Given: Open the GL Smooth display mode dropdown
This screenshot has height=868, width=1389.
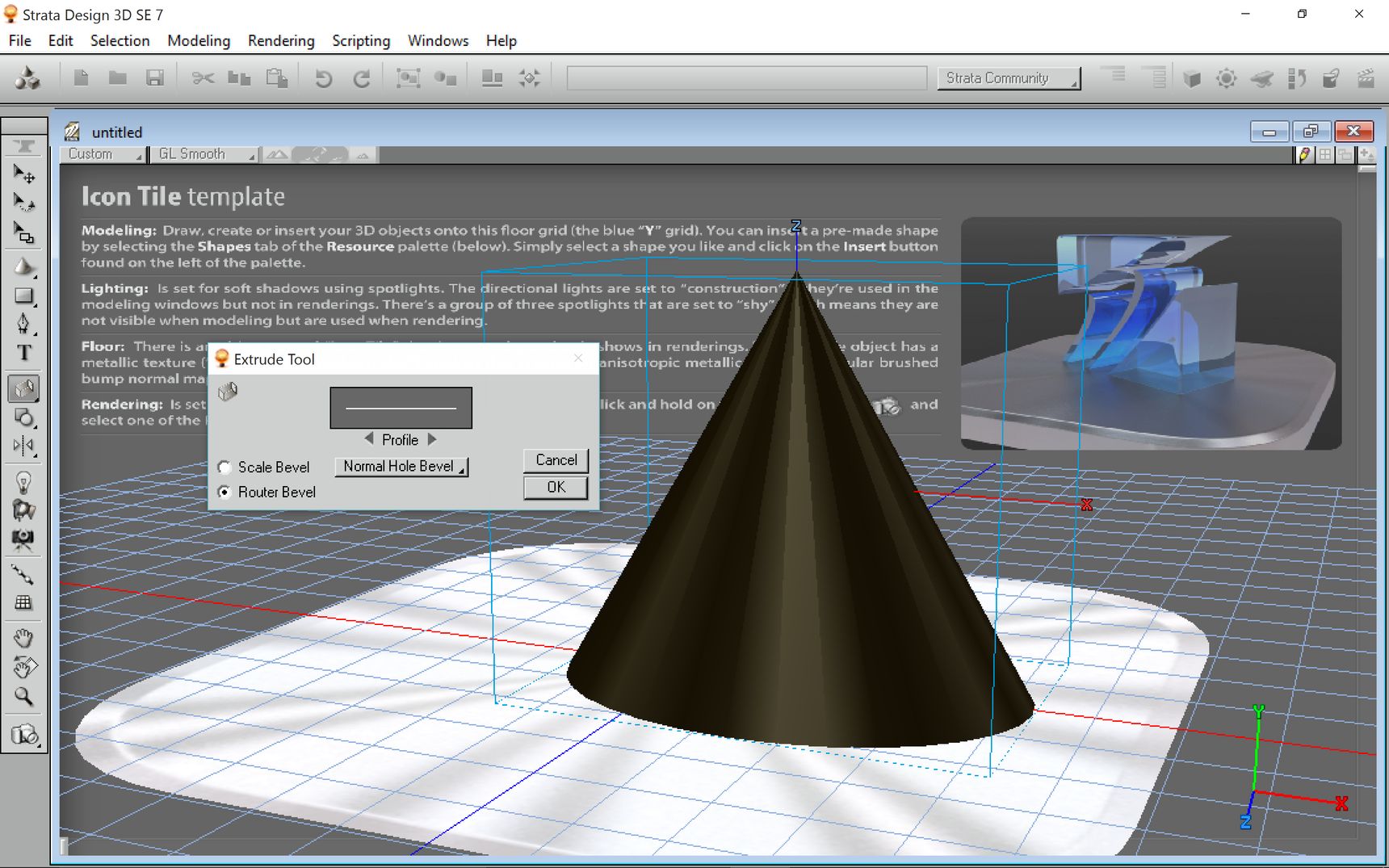Looking at the screenshot, I should click(204, 154).
